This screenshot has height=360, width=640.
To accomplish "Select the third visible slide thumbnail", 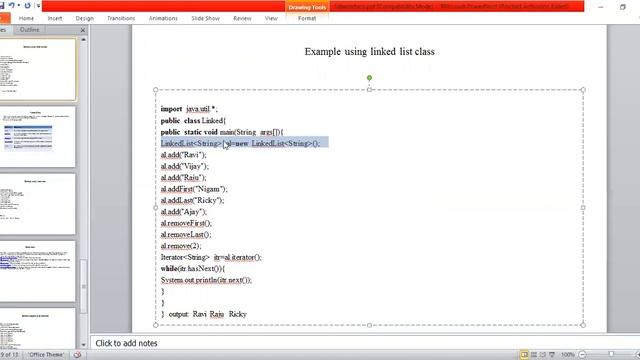I will coord(37,204).
